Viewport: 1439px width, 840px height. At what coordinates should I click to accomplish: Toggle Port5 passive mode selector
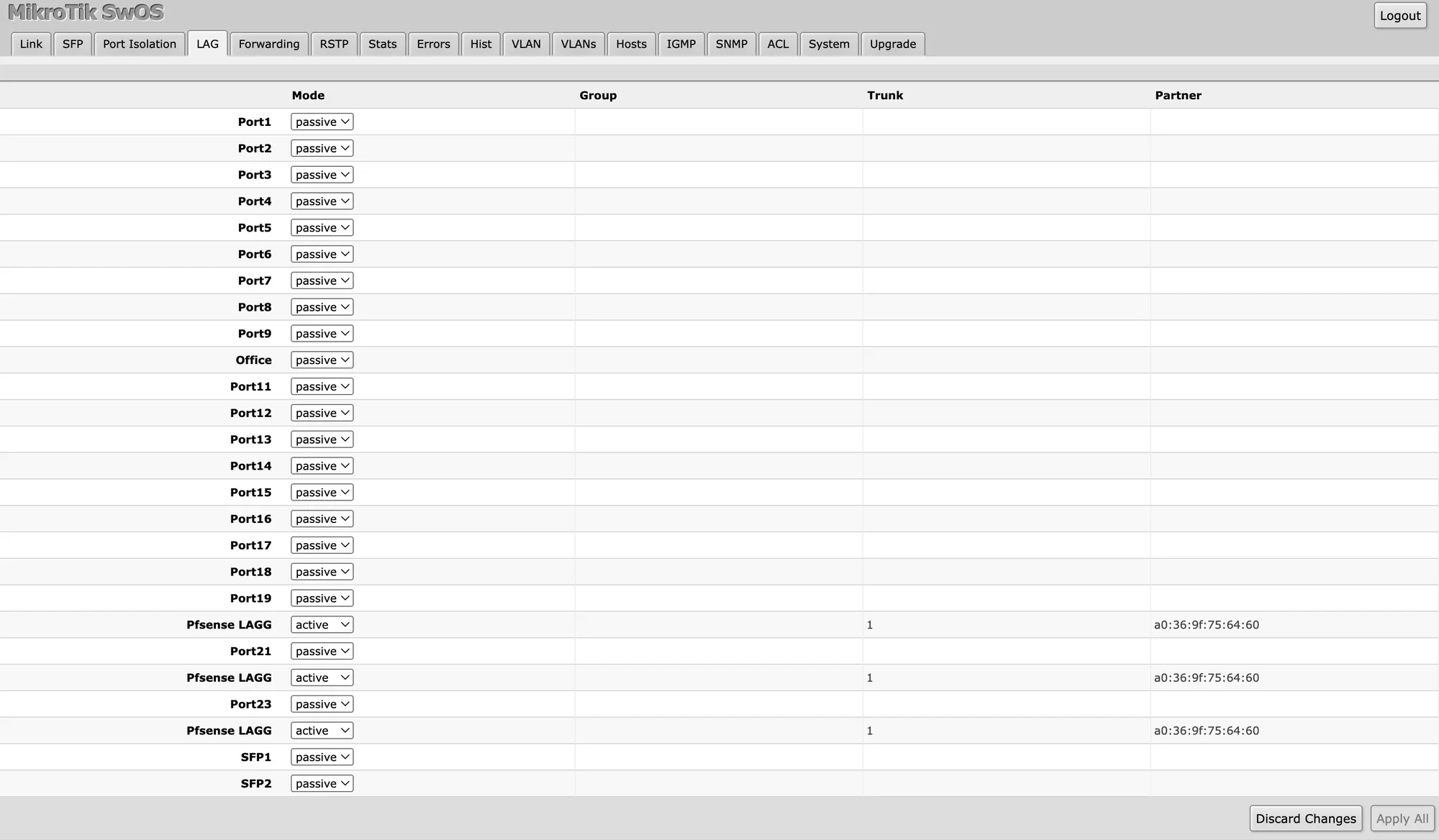coord(320,227)
